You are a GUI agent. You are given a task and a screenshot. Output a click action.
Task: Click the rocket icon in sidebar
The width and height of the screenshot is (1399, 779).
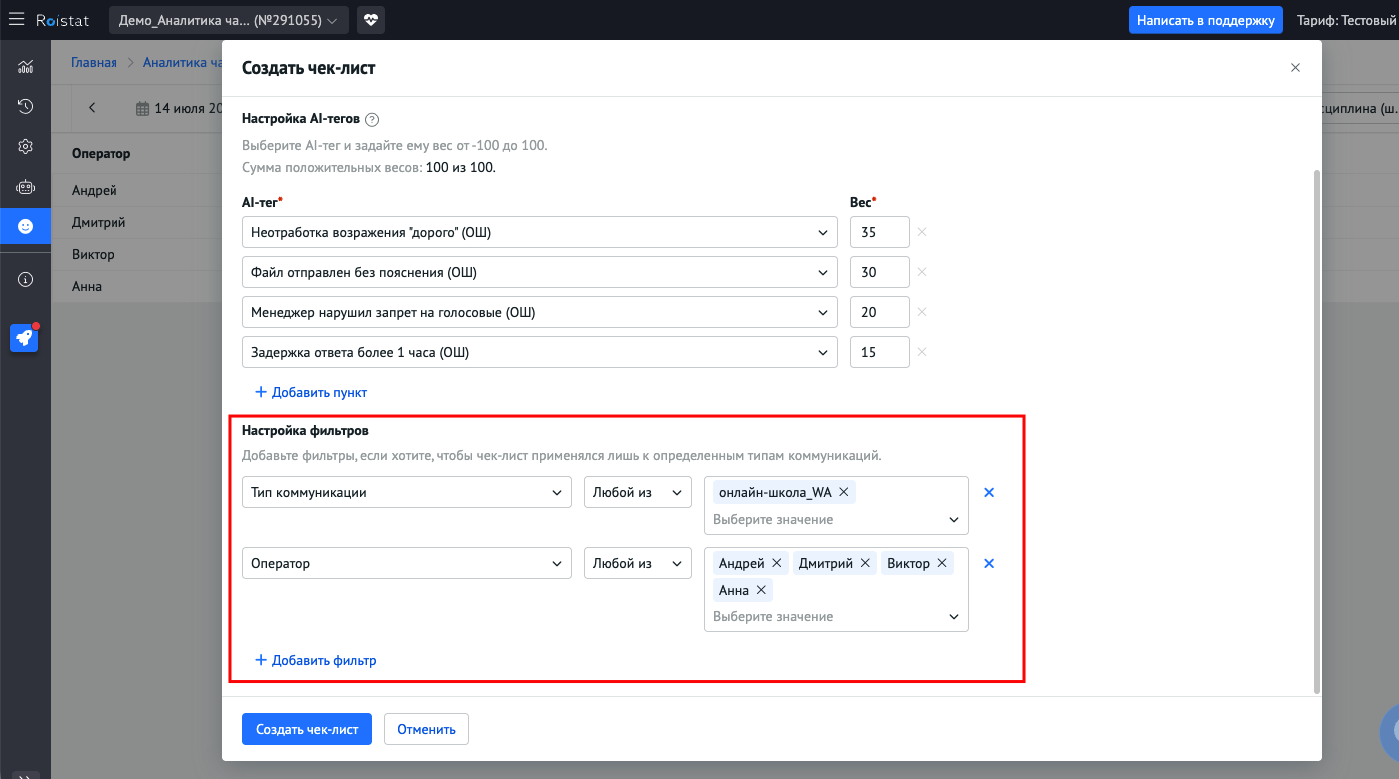(25, 338)
